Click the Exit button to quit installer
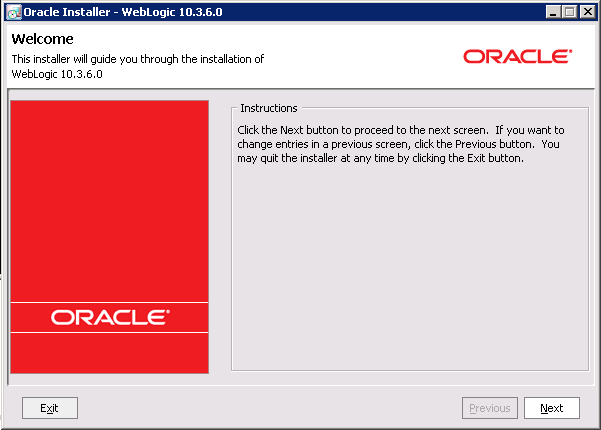 [50, 408]
